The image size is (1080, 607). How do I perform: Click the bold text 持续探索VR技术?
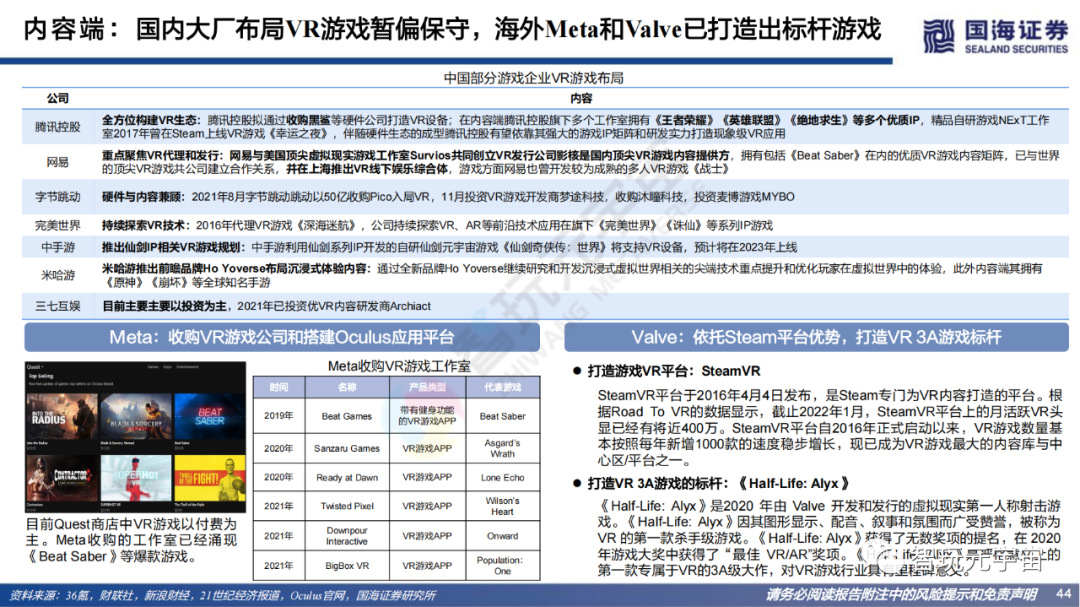point(145,225)
